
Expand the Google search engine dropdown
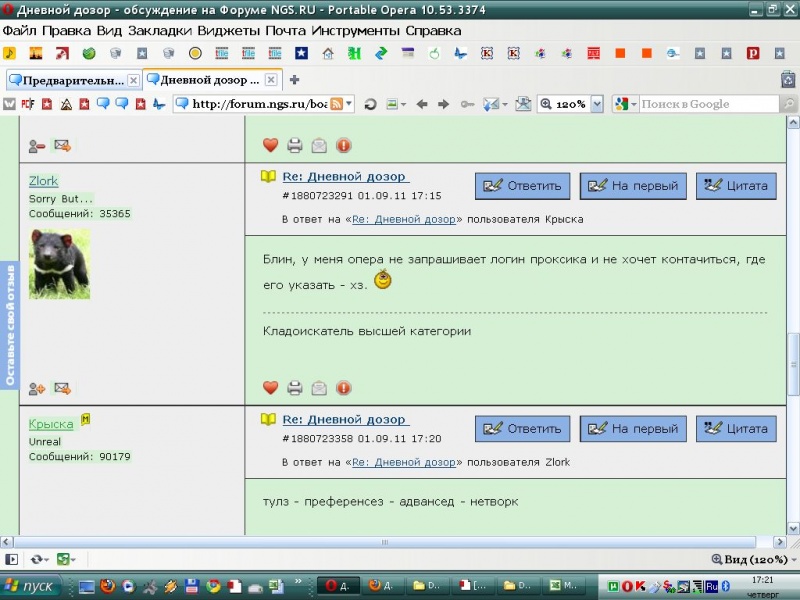point(626,104)
